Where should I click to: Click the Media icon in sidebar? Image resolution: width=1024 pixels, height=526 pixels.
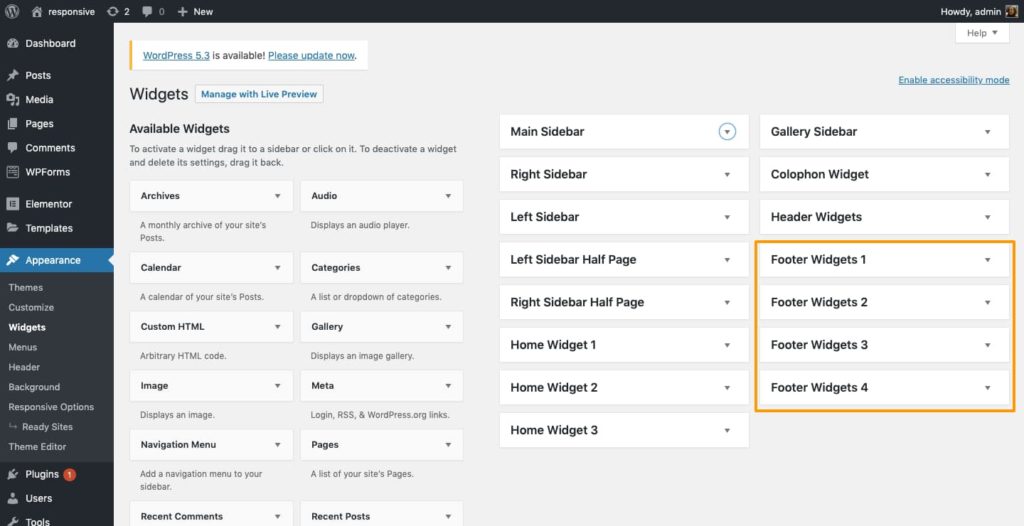(12, 99)
